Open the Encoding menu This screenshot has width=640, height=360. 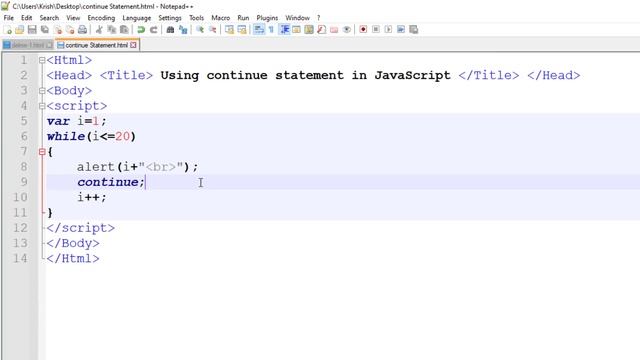(101, 18)
